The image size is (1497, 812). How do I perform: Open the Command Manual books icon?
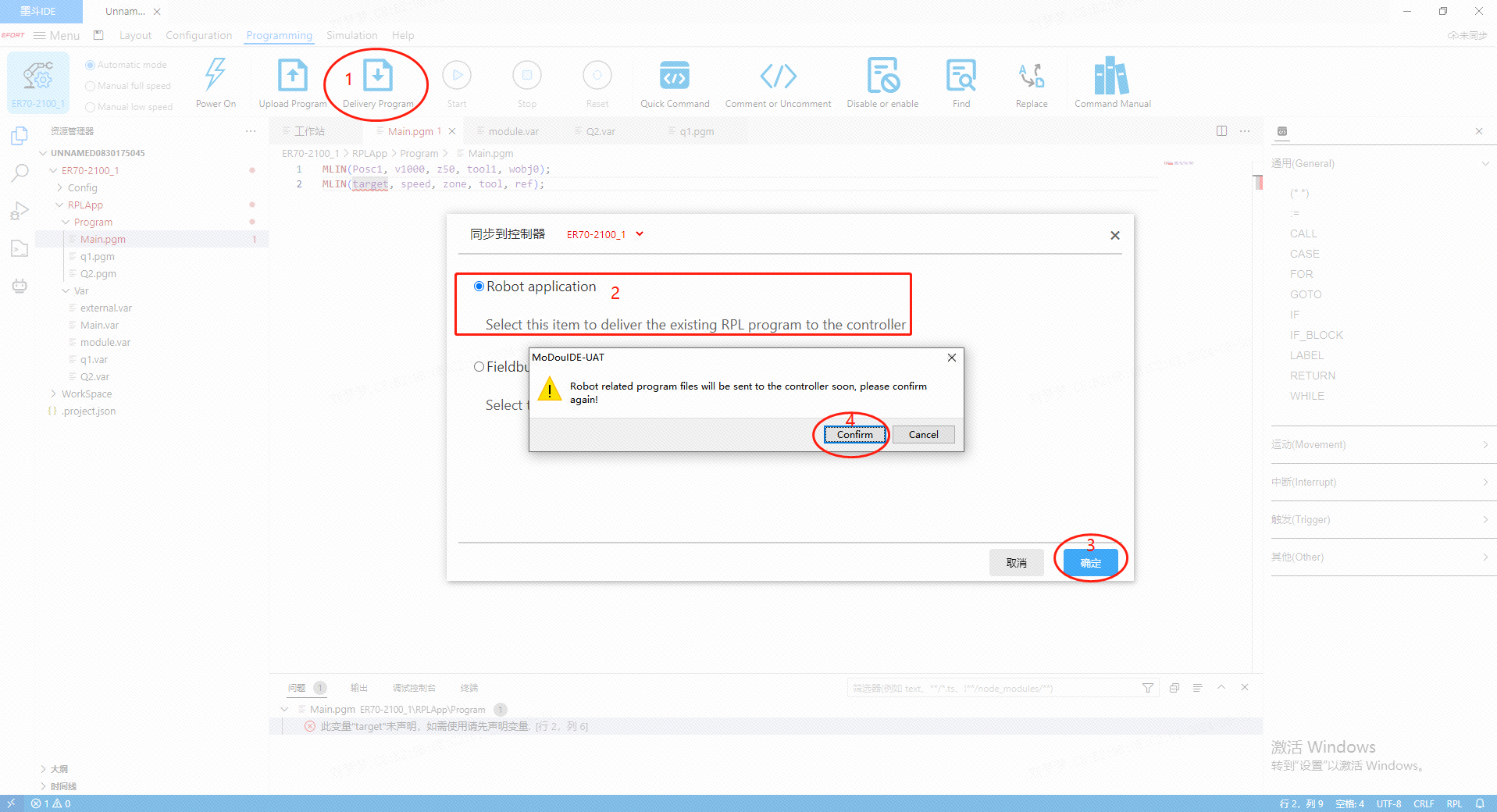coord(1112,77)
